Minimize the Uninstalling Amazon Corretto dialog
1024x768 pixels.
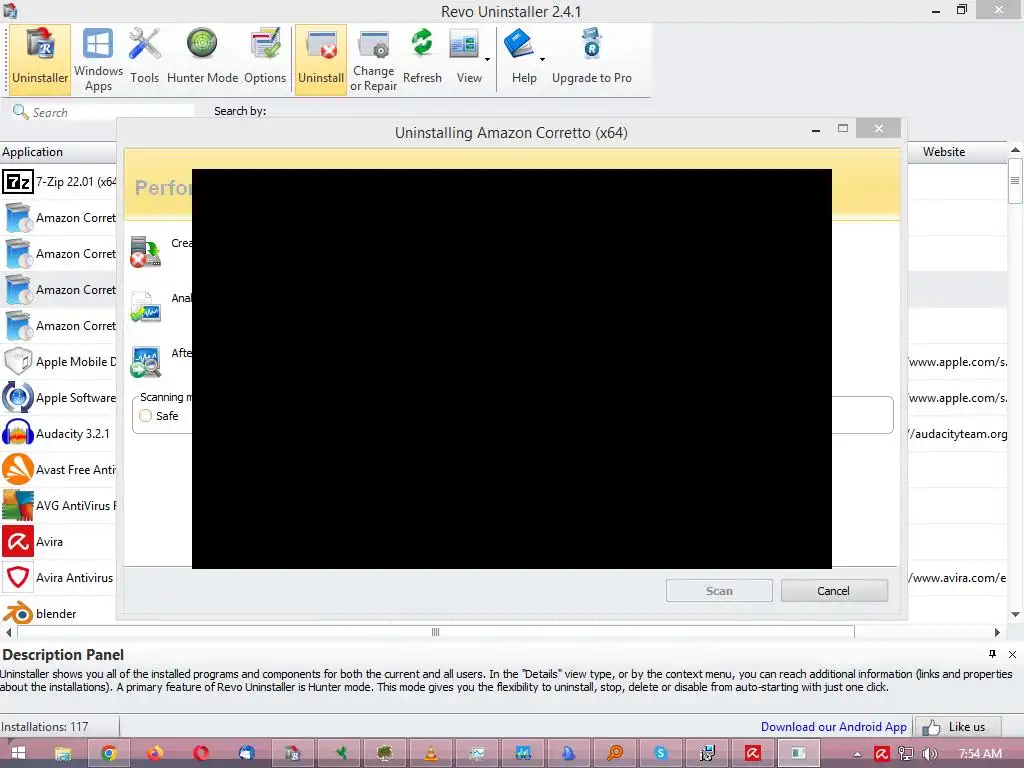pos(816,130)
